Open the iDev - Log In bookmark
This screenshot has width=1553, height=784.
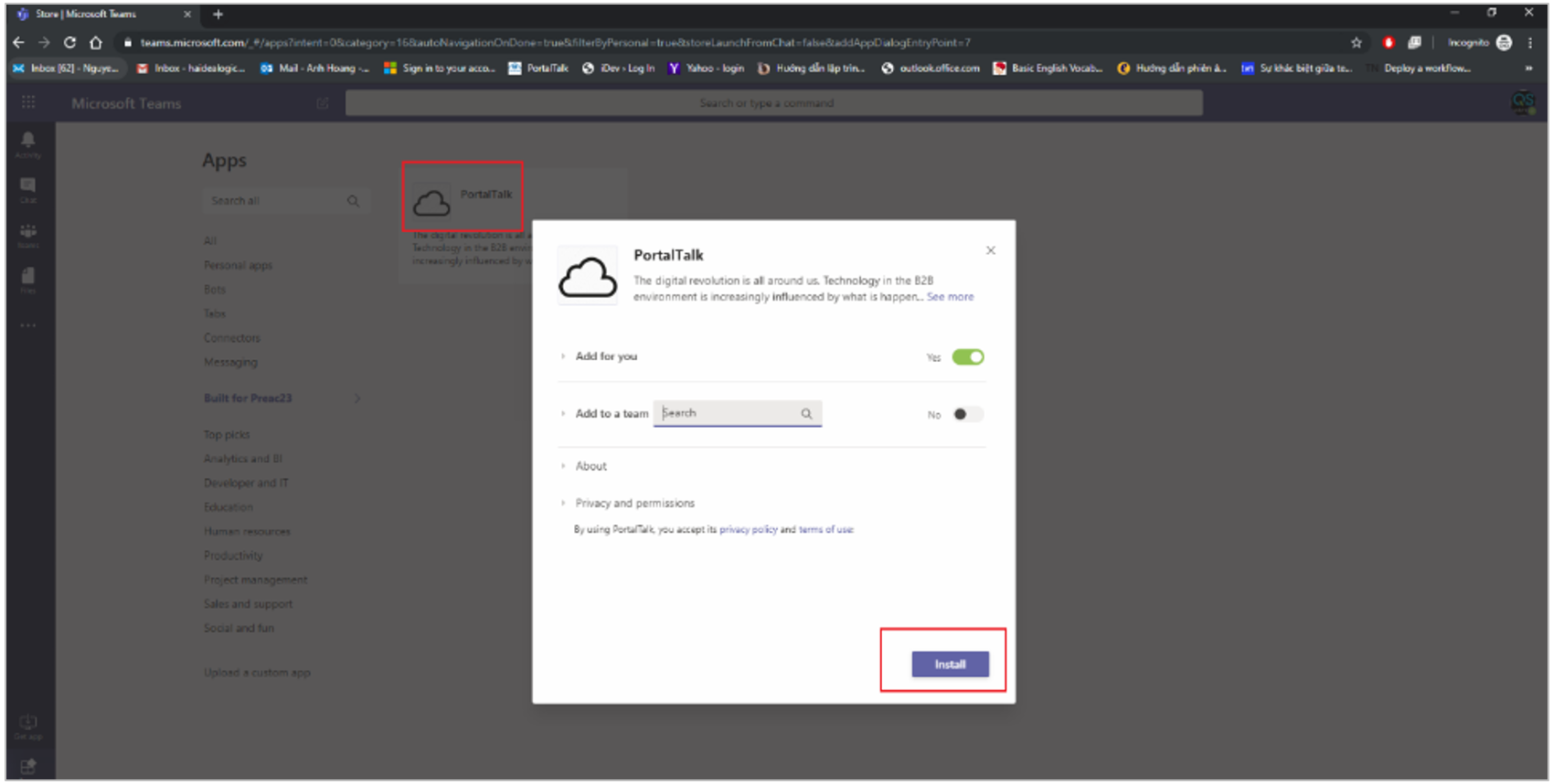[619, 69]
